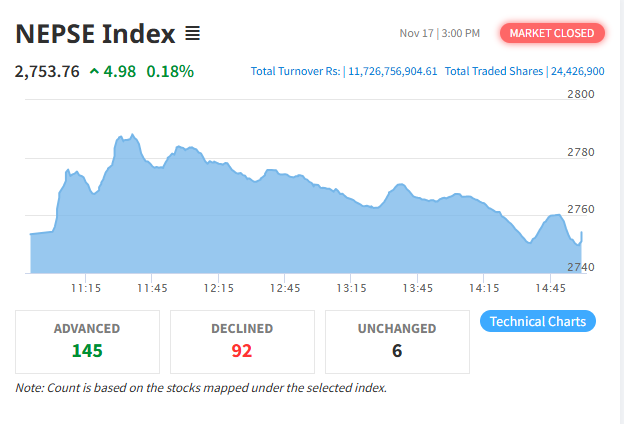The height and width of the screenshot is (424, 624).
Task: Click the NEPSE Index title
Action: tap(94, 33)
